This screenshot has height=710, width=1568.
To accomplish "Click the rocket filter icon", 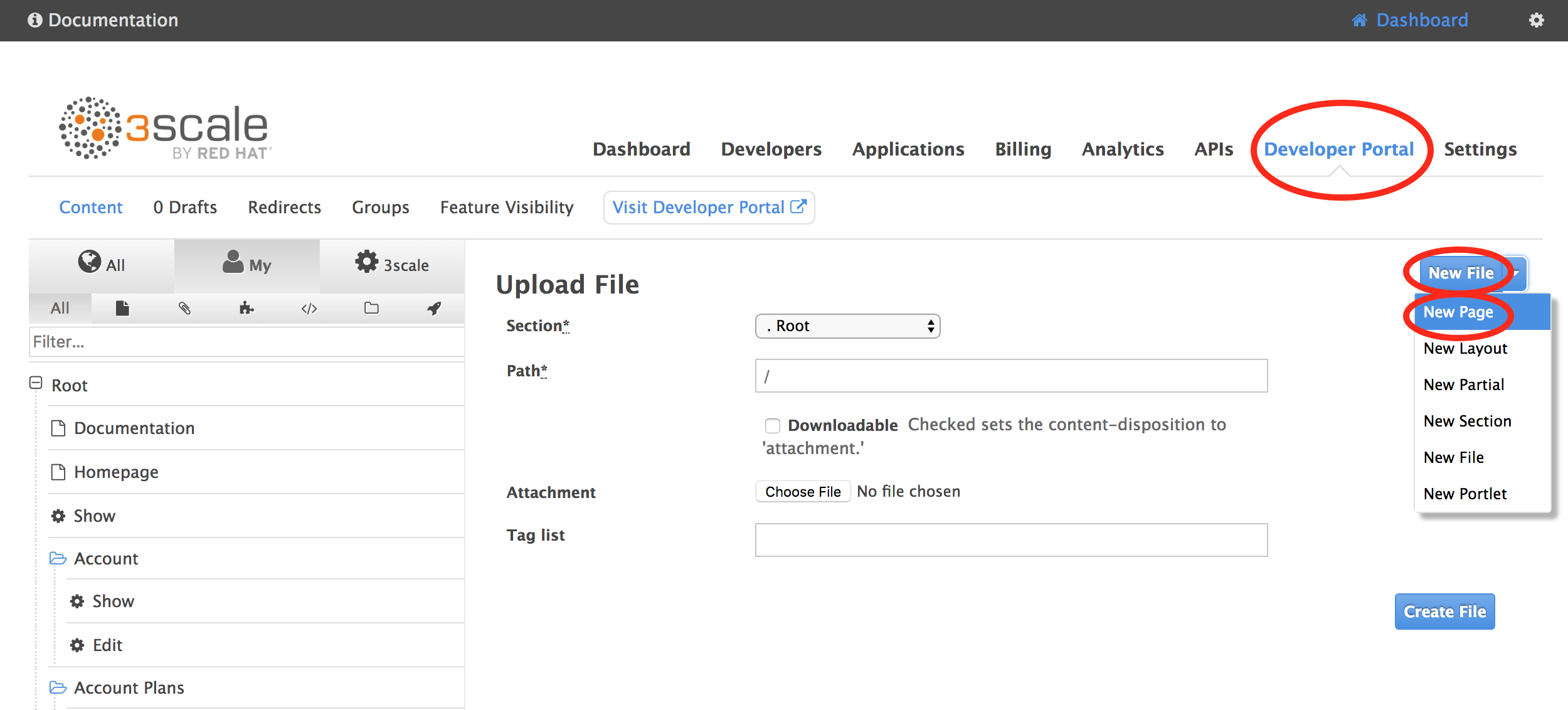I will click(434, 308).
